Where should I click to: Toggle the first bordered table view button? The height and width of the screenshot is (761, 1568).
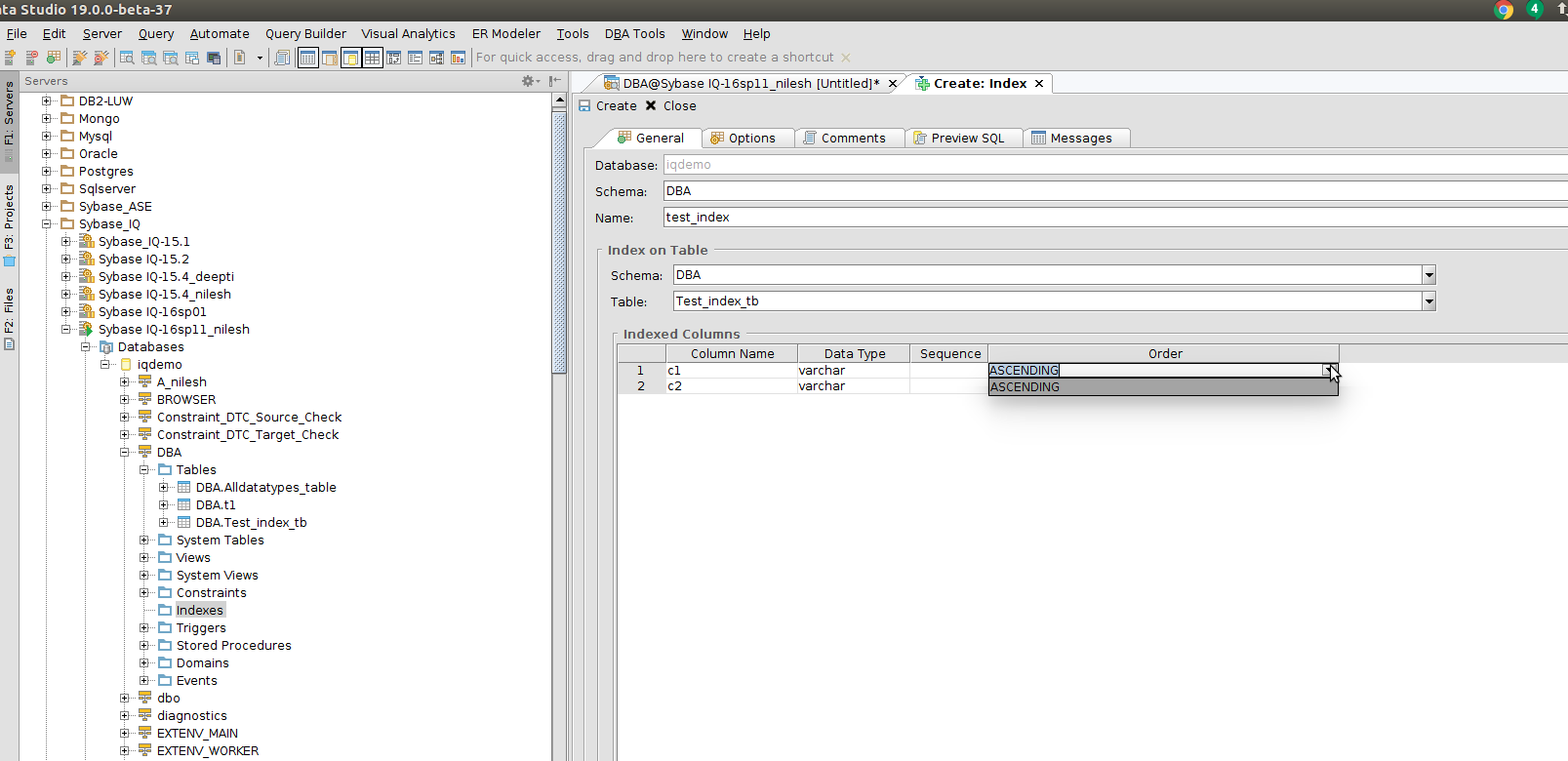point(307,58)
